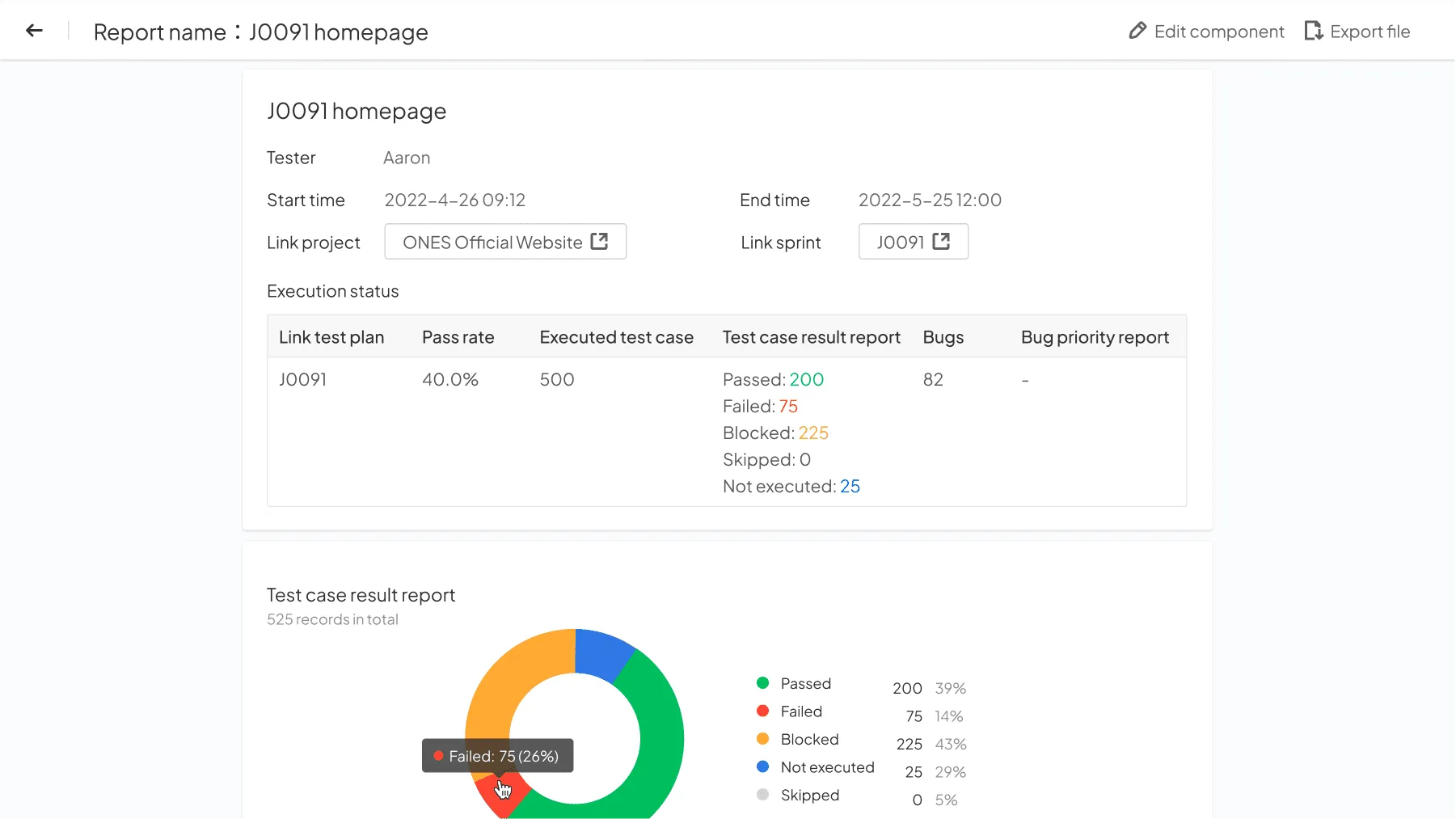Viewport: 1456px width, 819px height.
Task: Click the blue Not executed legend dot
Action: click(x=762, y=766)
